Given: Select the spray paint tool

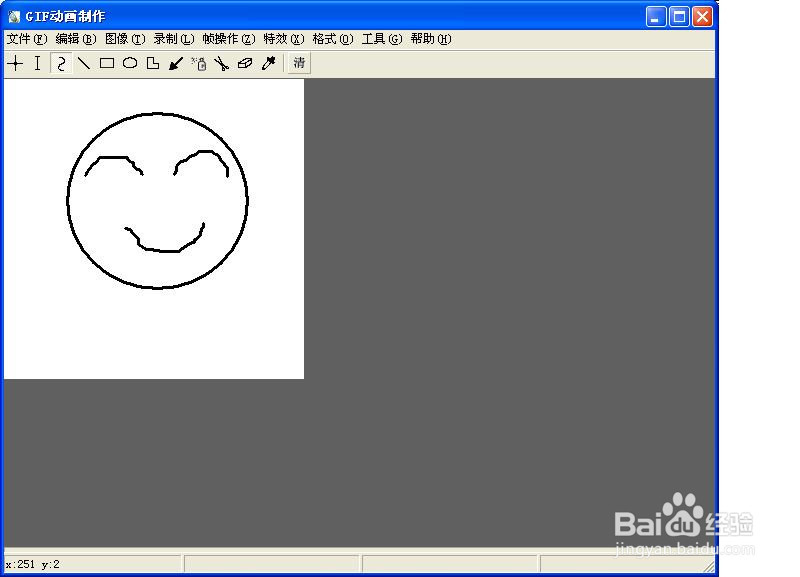Looking at the screenshot, I should coord(199,63).
